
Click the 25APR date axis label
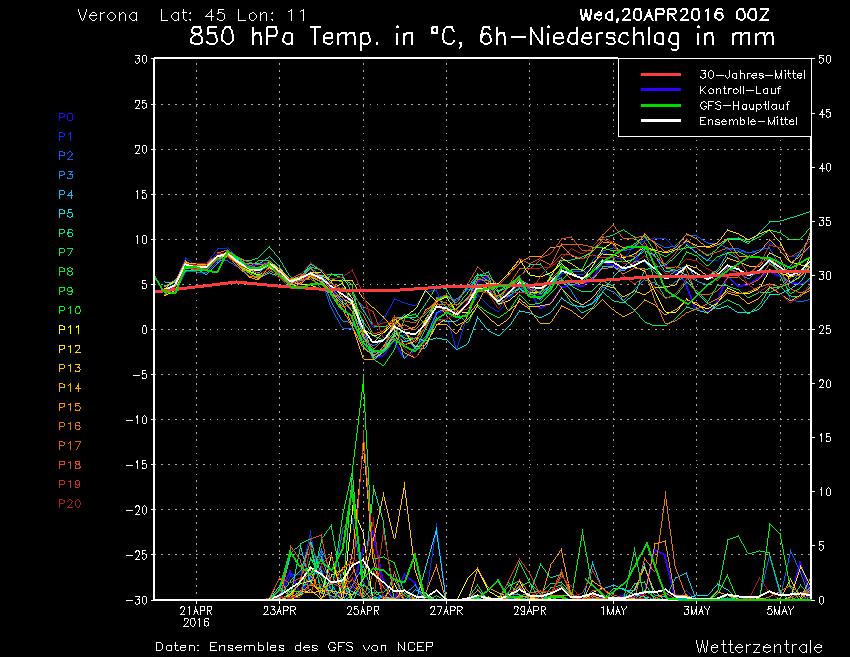pyautogui.click(x=363, y=611)
